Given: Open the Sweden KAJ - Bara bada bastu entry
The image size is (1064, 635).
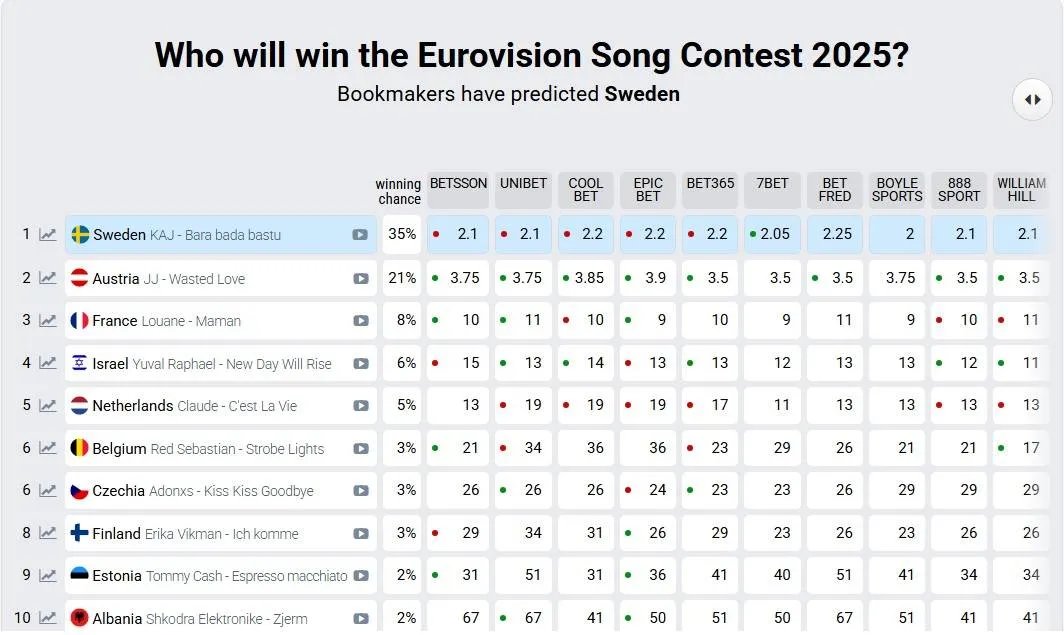Looking at the screenshot, I should [221, 235].
